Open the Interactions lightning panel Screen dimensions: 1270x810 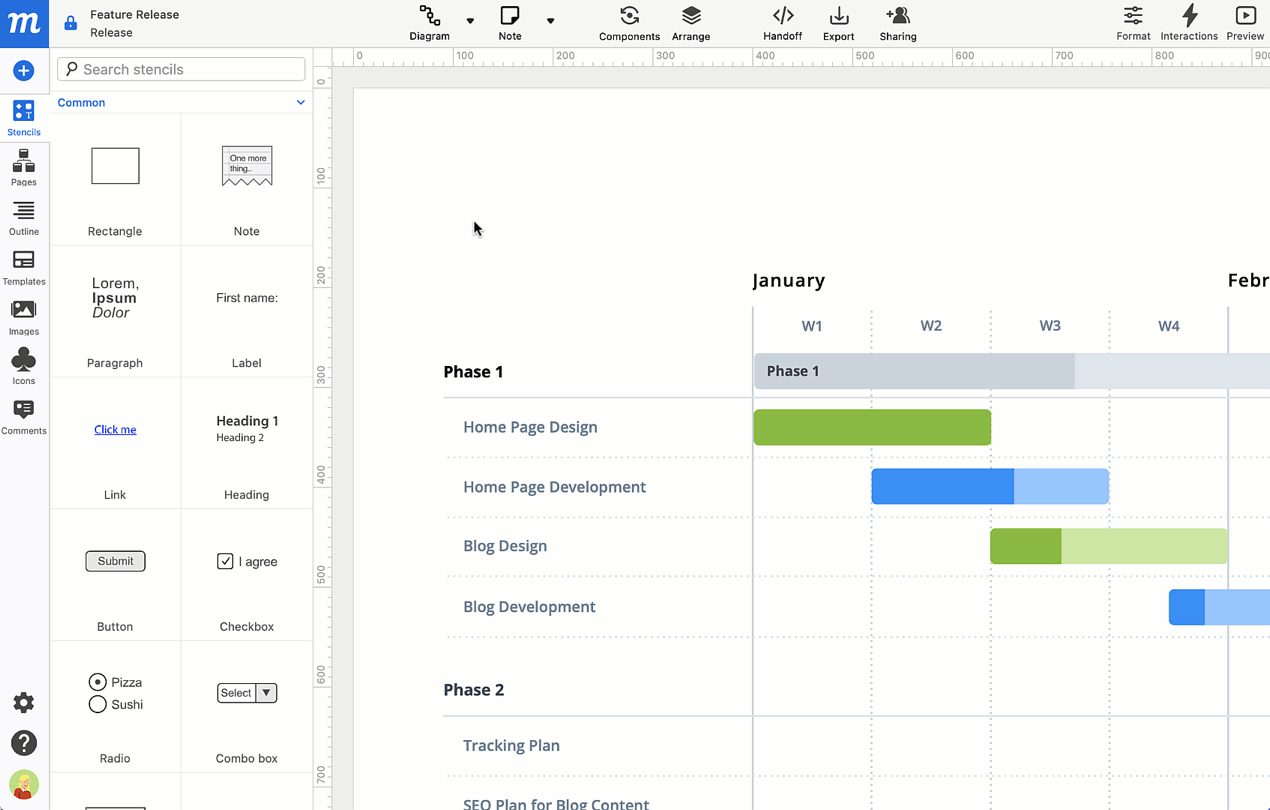(x=1188, y=23)
